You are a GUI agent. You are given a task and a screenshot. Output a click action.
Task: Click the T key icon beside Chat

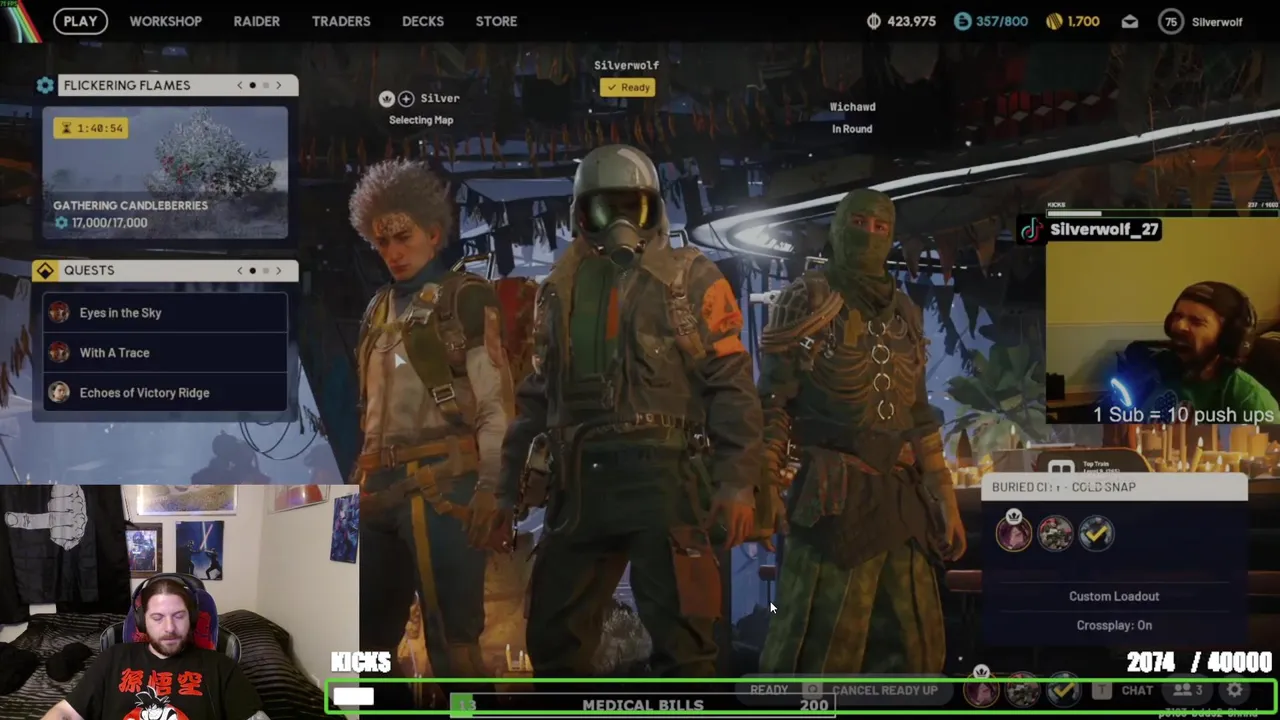tap(1101, 690)
